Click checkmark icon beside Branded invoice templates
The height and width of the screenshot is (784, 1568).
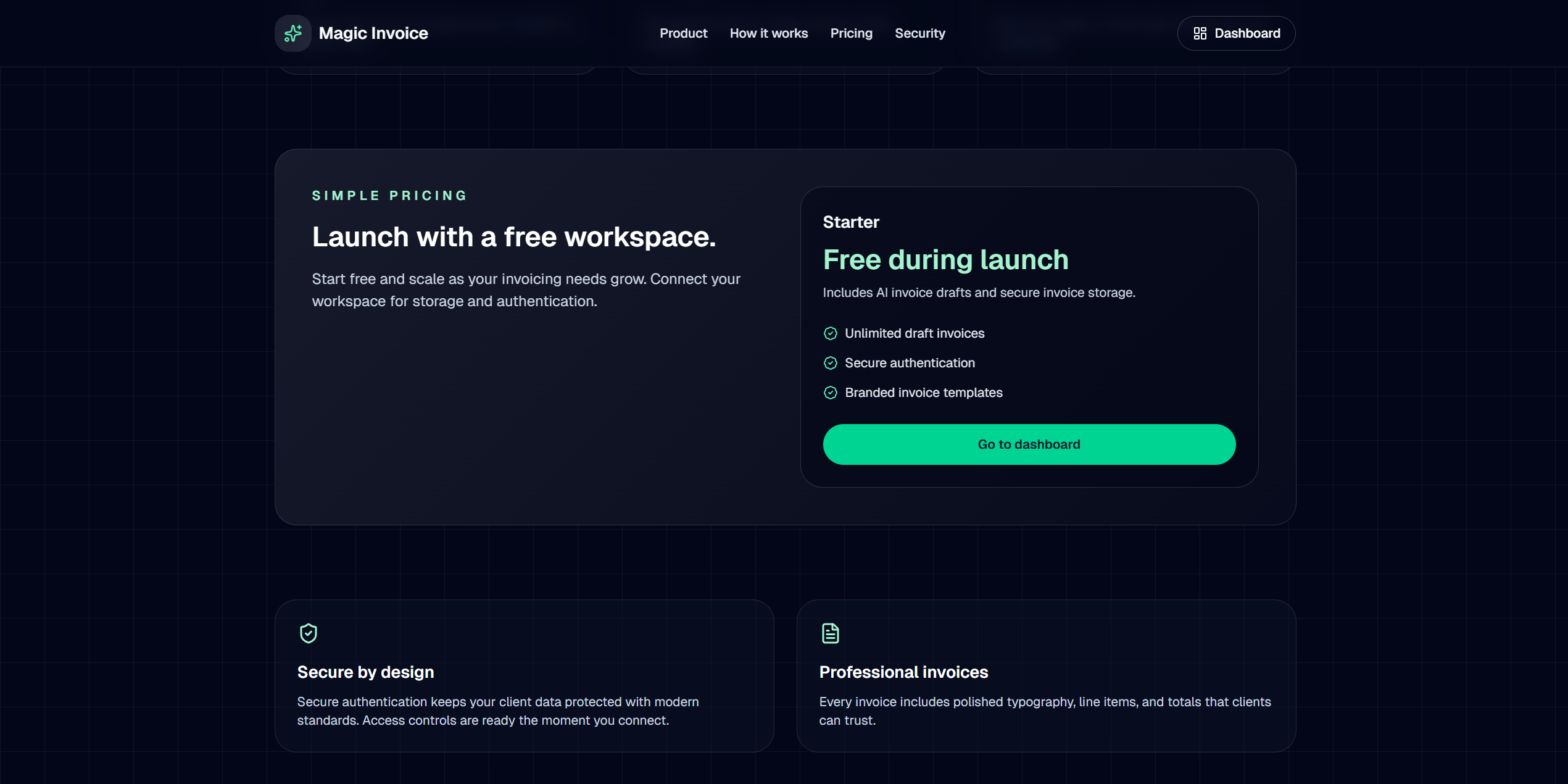830,393
